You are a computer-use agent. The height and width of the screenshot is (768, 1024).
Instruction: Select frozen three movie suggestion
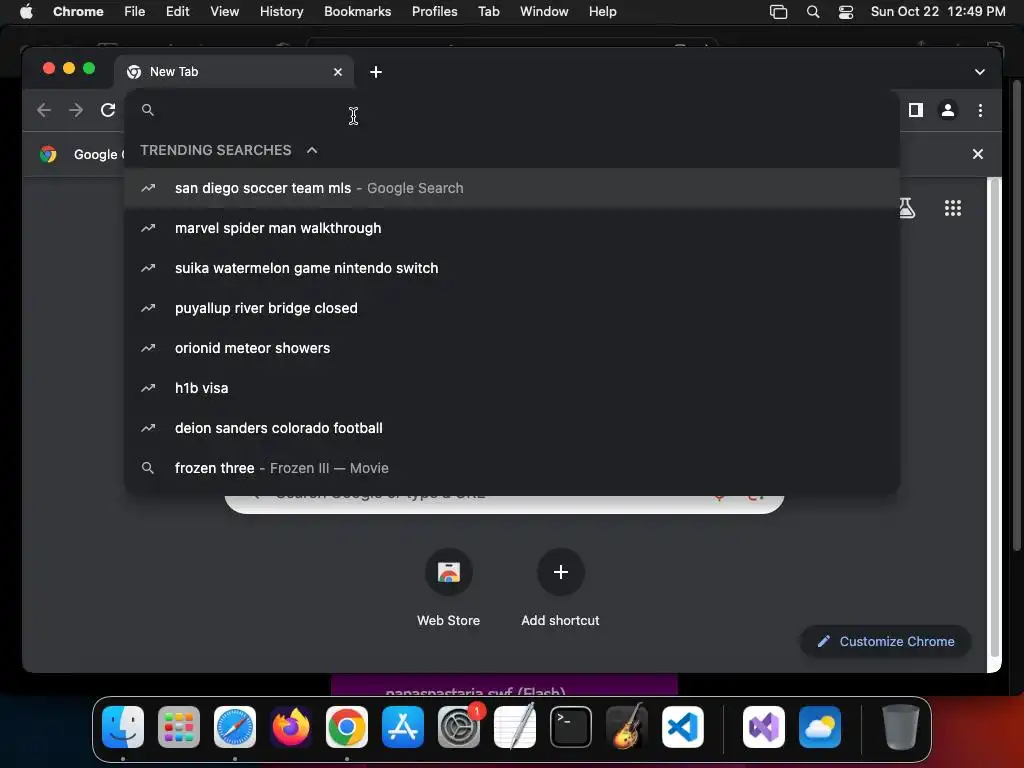click(511, 468)
